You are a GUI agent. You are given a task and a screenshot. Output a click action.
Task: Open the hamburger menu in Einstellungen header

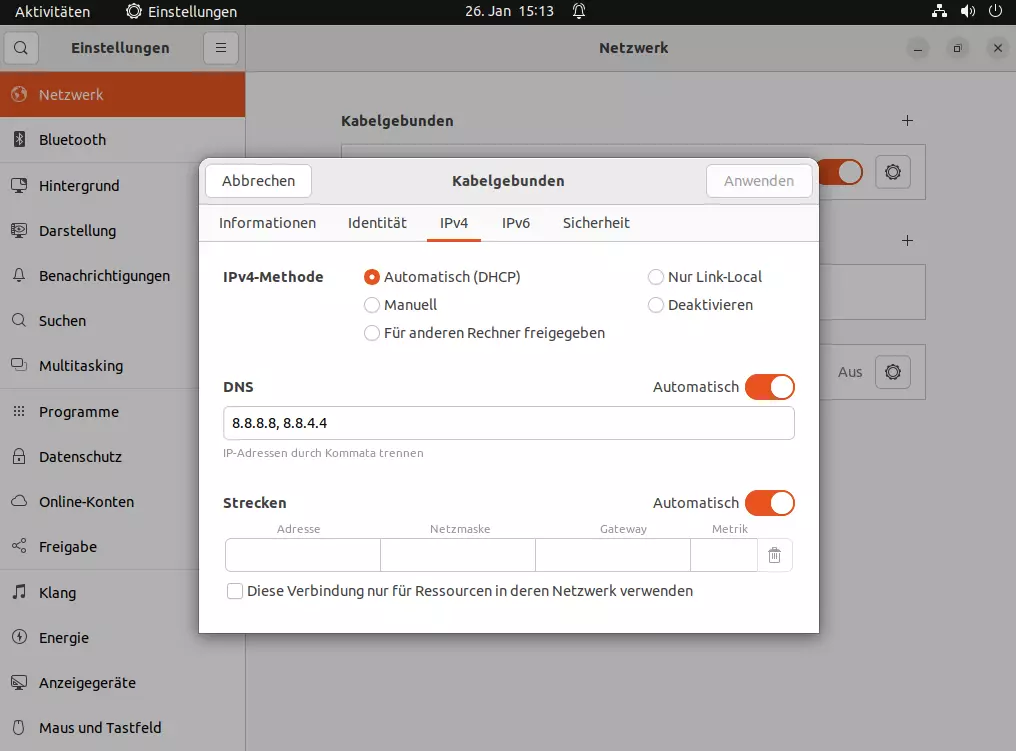[221, 48]
